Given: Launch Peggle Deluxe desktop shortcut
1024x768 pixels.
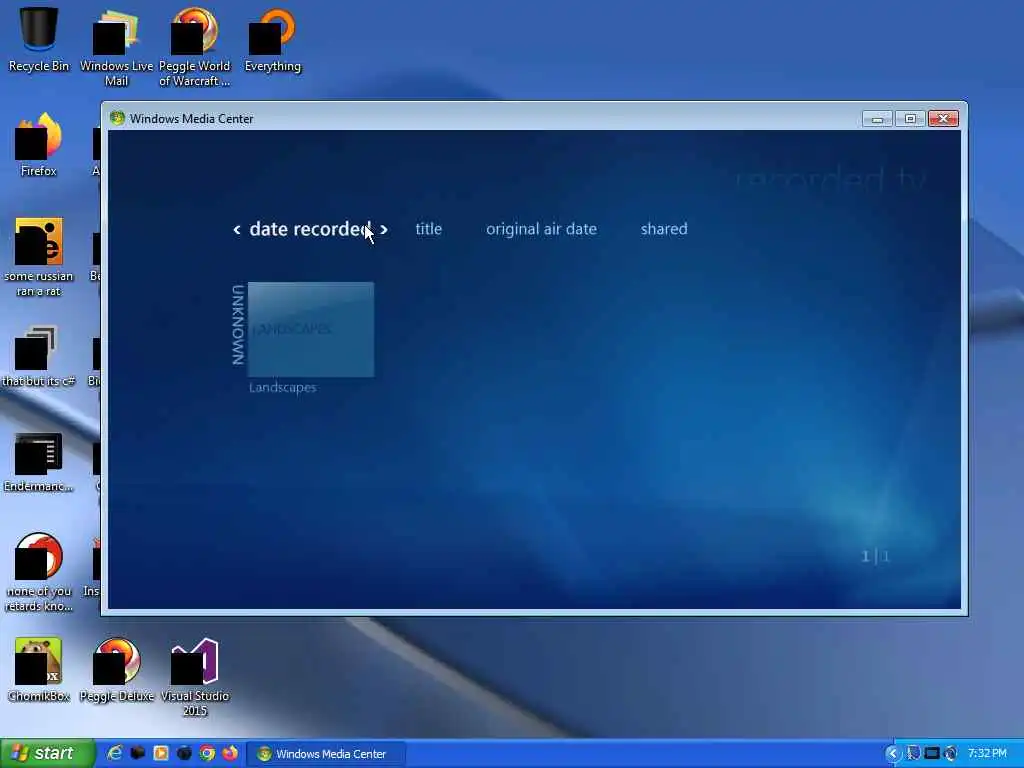Looking at the screenshot, I should (116, 670).
